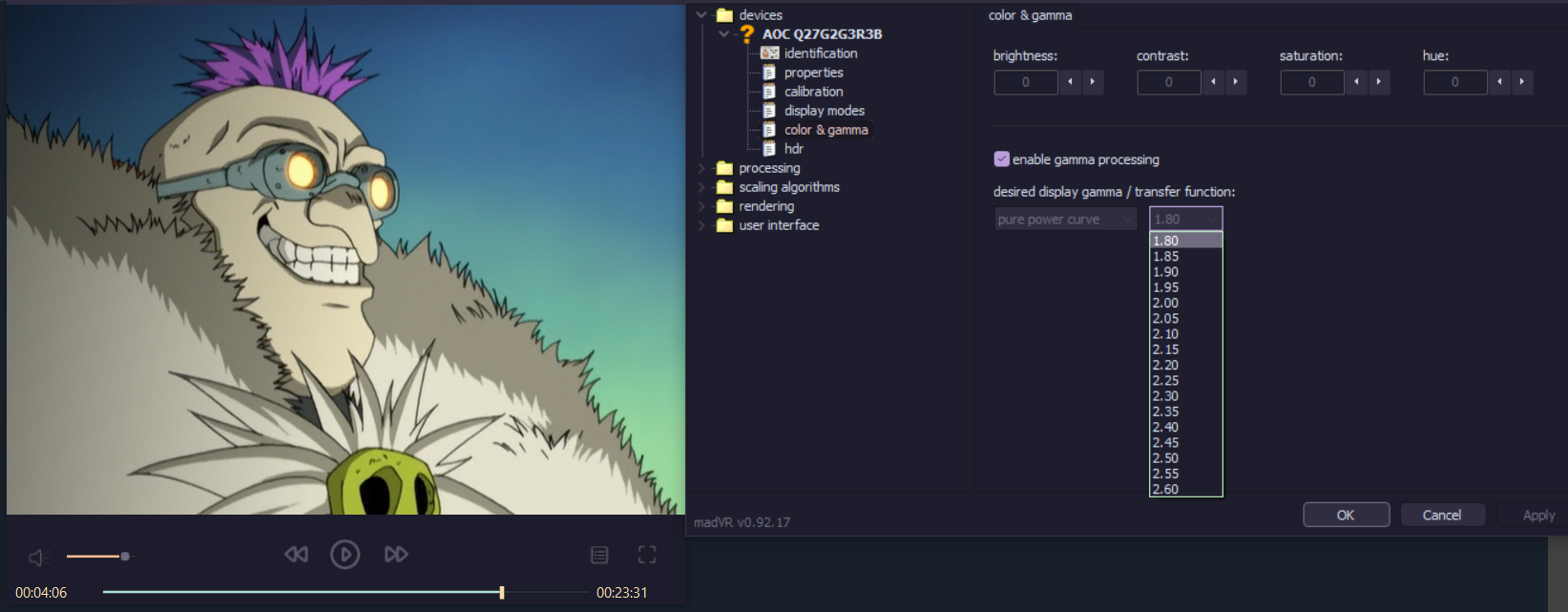
Task: Close the gamma value dropdown showing 1.80
Action: tap(1186, 220)
